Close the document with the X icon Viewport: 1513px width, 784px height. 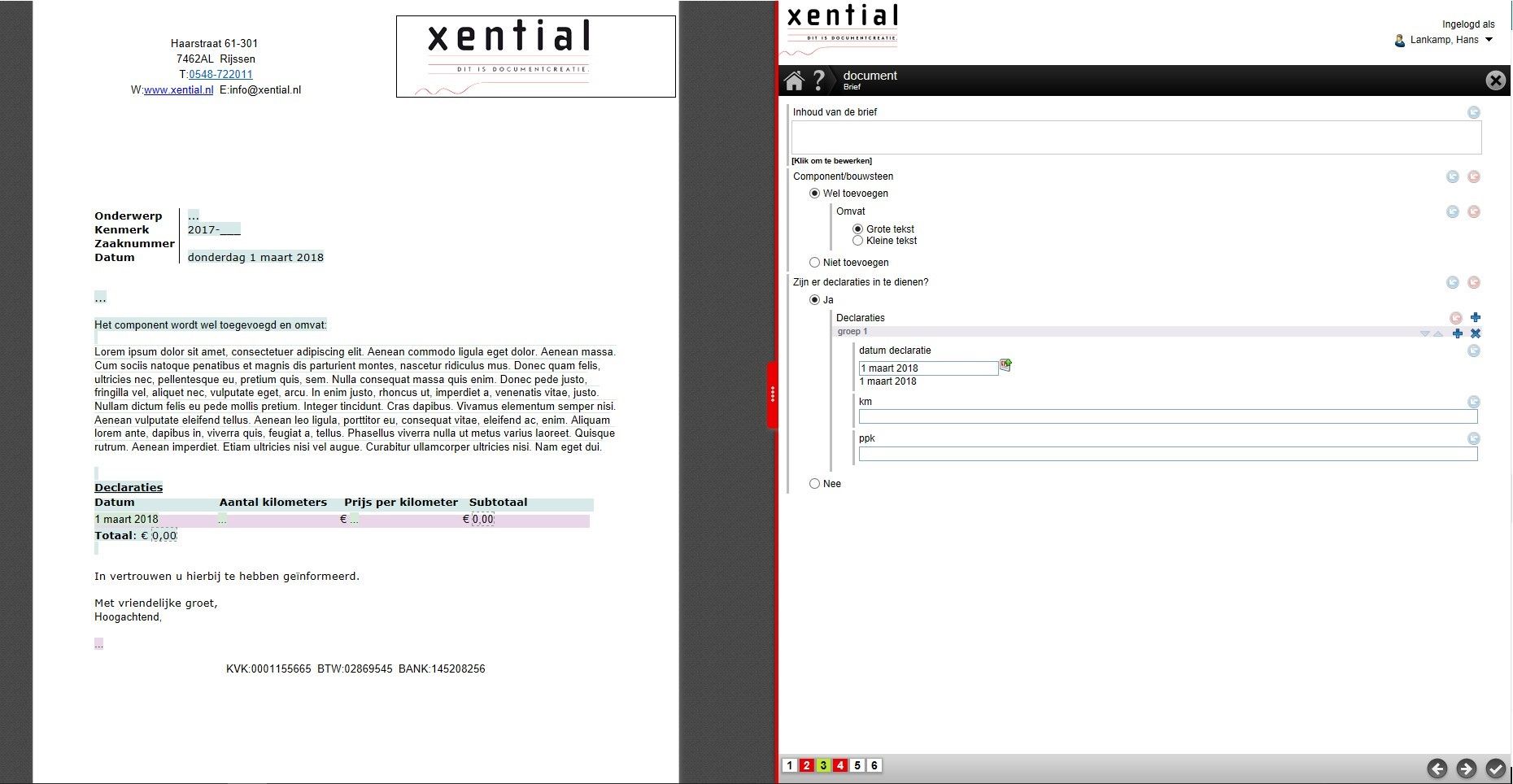[1495, 81]
